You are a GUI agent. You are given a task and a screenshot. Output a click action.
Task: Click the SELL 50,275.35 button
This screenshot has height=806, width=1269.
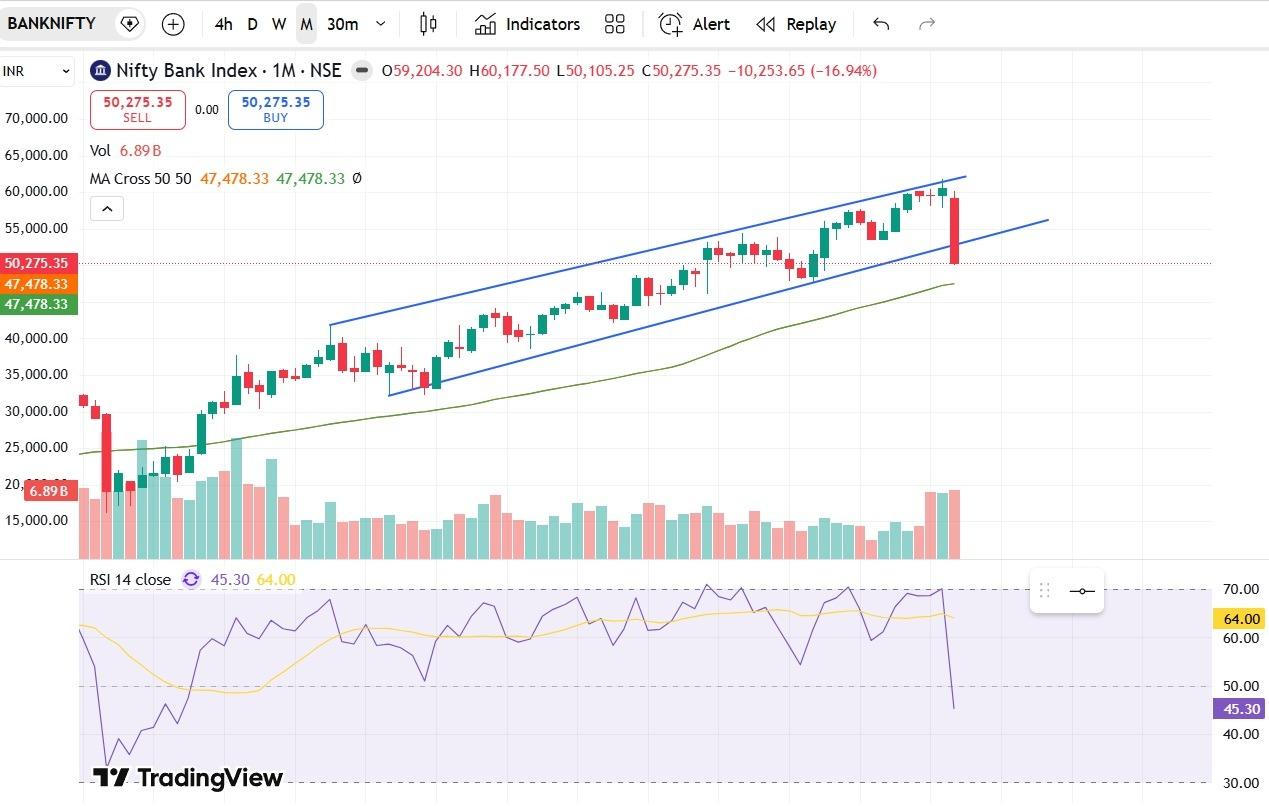pos(138,109)
